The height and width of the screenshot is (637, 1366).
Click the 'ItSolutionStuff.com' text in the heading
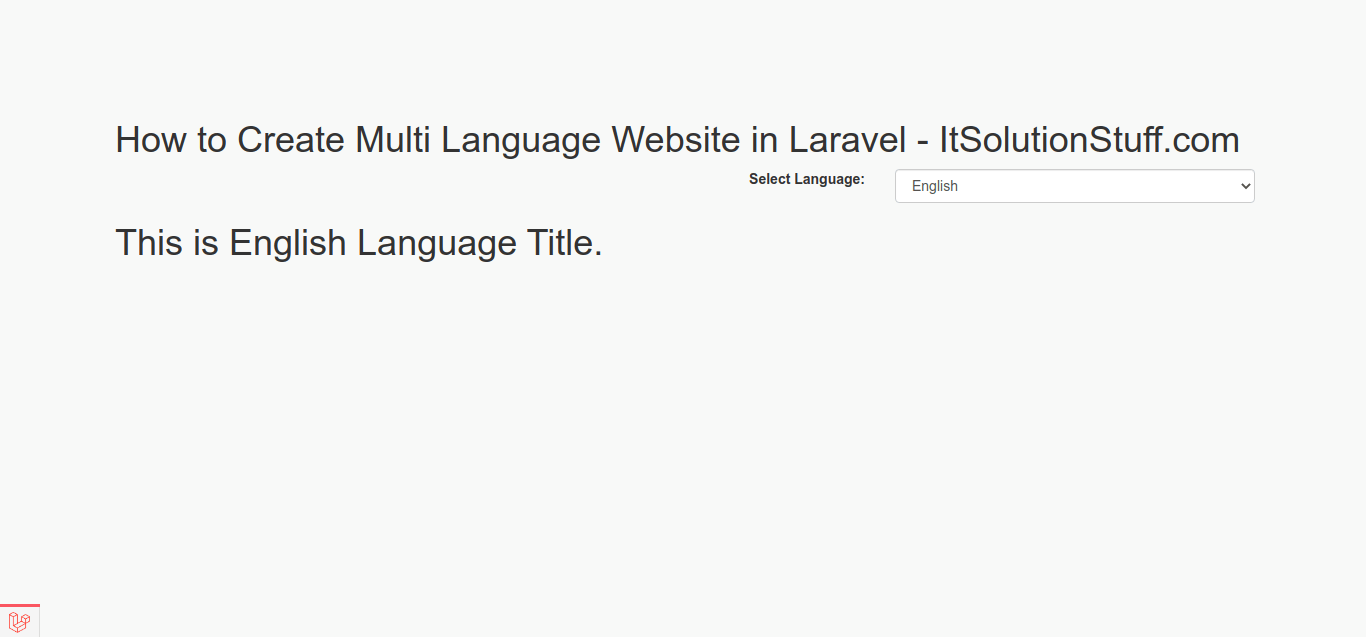click(x=1089, y=140)
